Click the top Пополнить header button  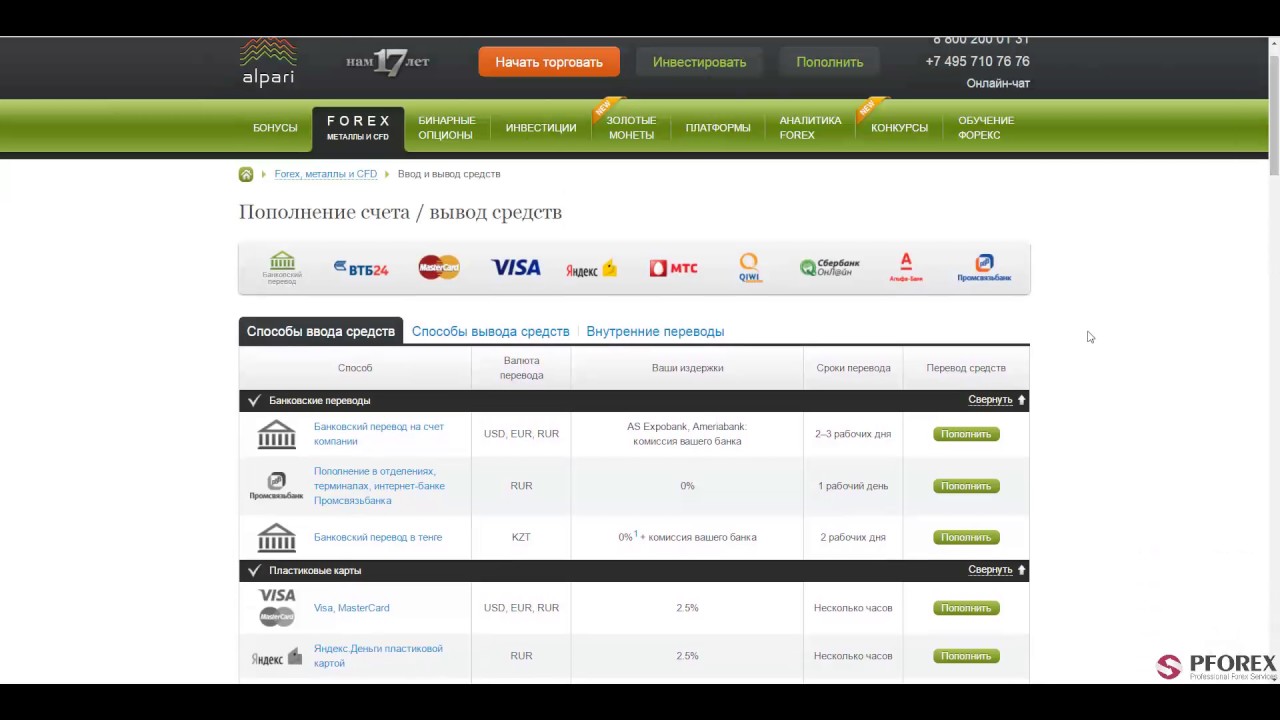(x=830, y=62)
